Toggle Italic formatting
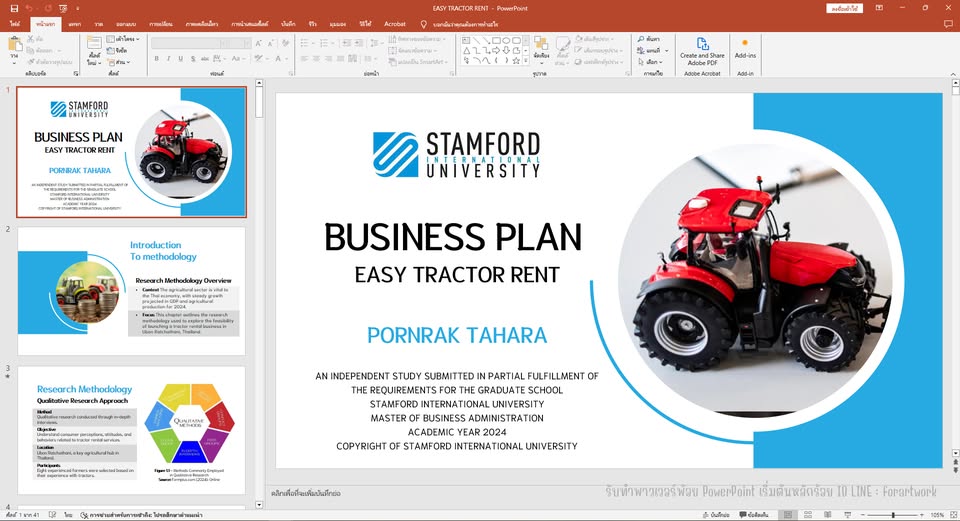This screenshot has height=521, width=960. tap(168, 59)
